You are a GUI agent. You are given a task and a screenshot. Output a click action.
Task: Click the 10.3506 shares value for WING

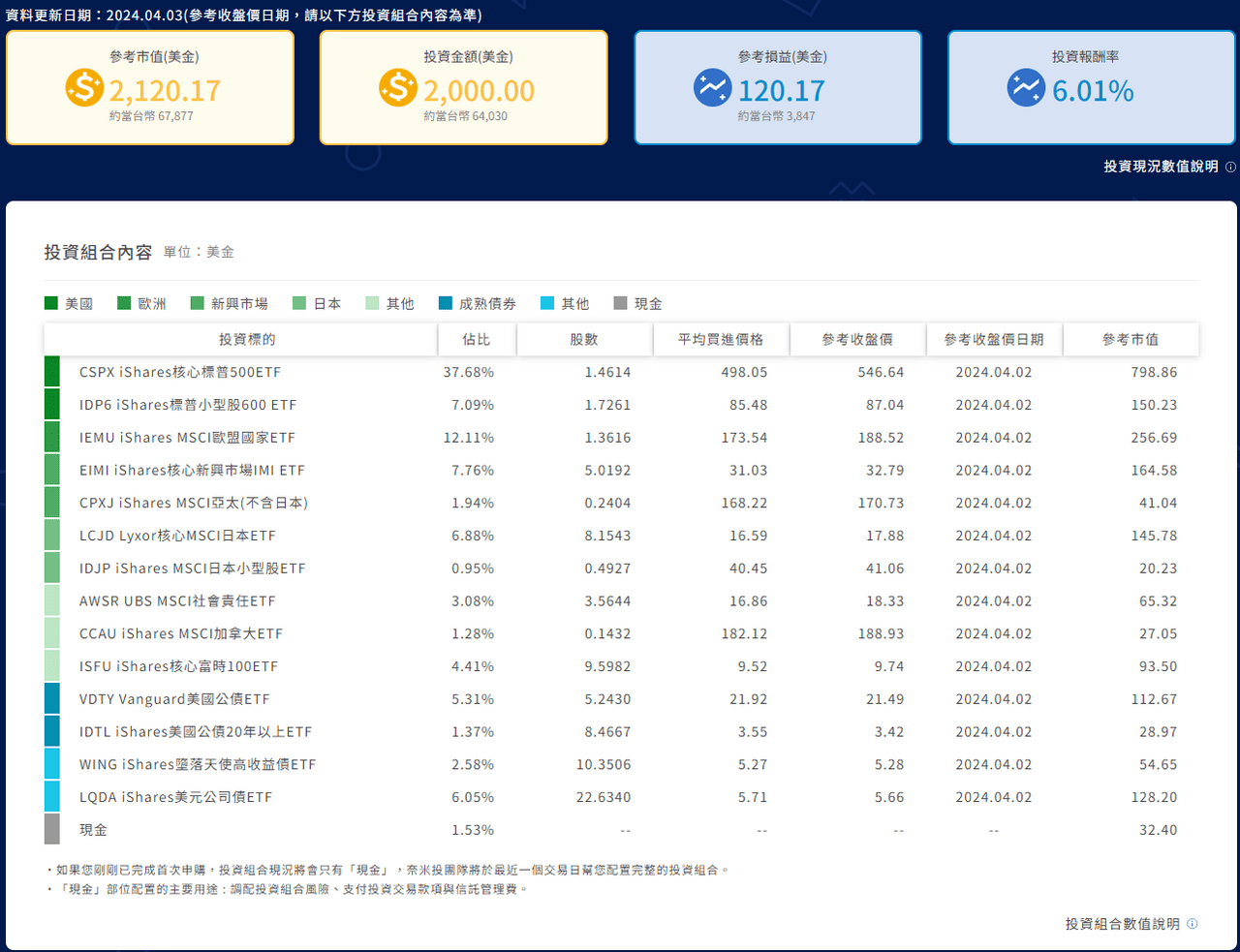pyautogui.click(x=604, y=765)
